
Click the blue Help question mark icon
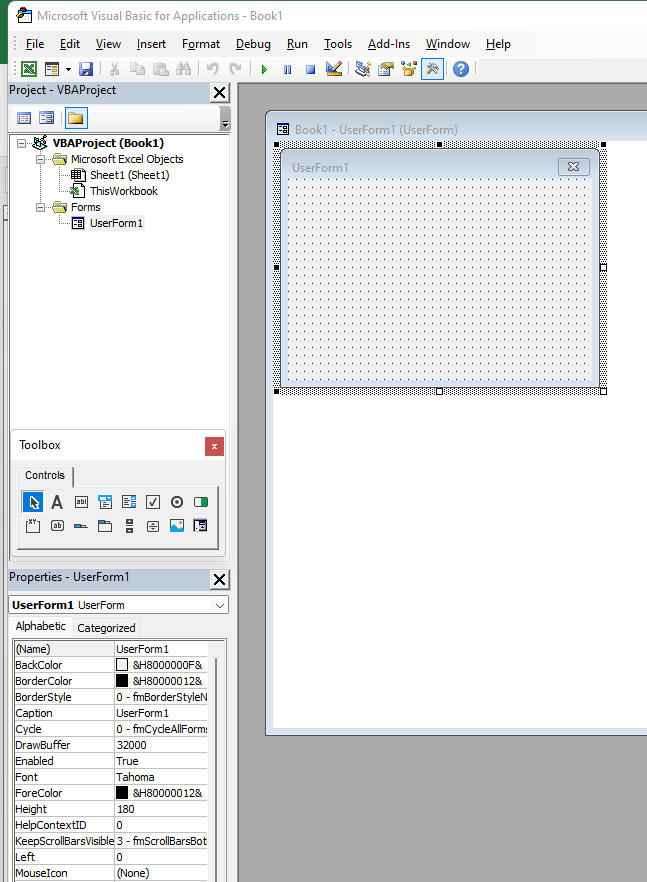click(x=461, y=69)
